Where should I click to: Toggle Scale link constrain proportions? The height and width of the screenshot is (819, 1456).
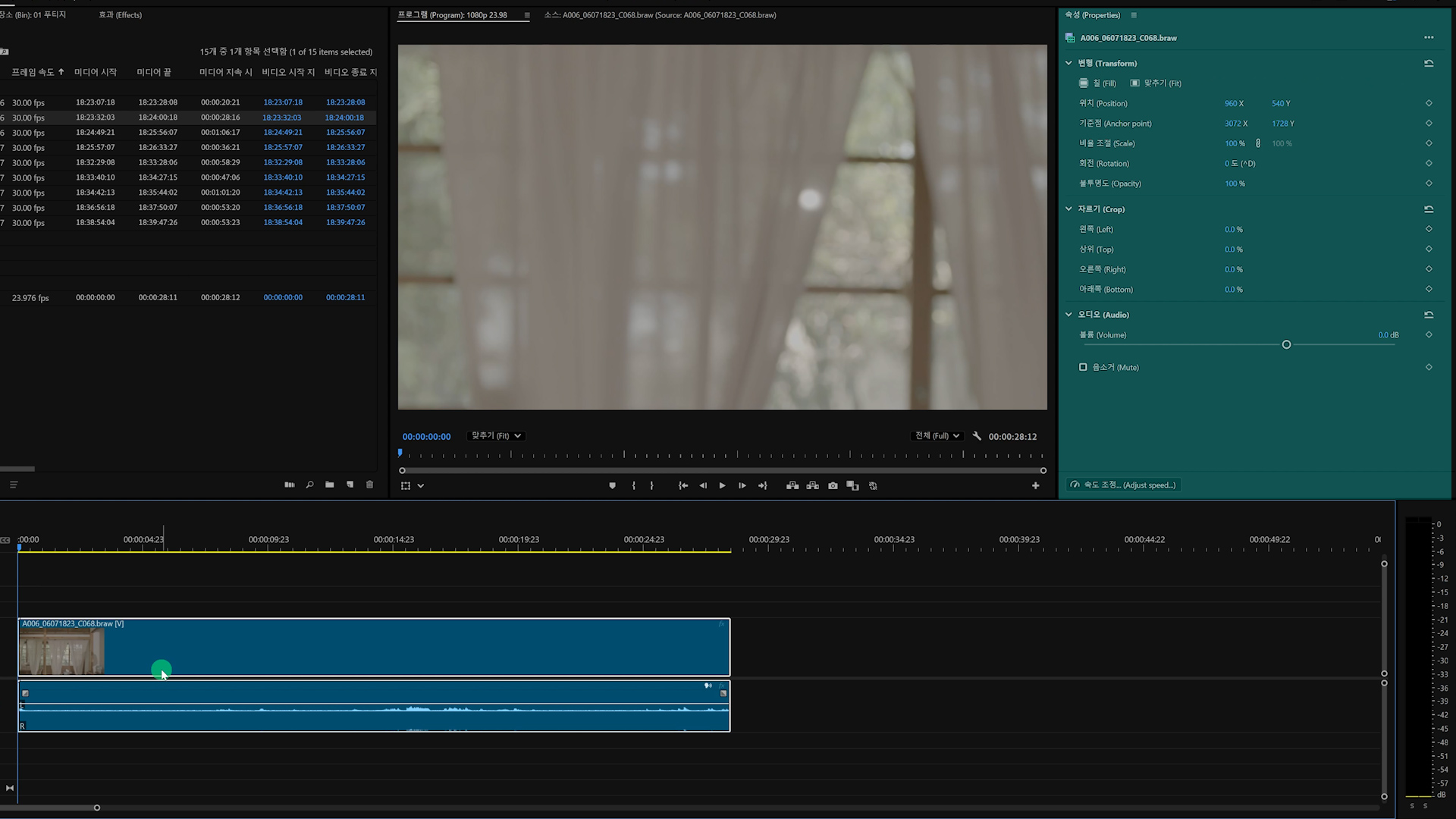point(1258,143)
